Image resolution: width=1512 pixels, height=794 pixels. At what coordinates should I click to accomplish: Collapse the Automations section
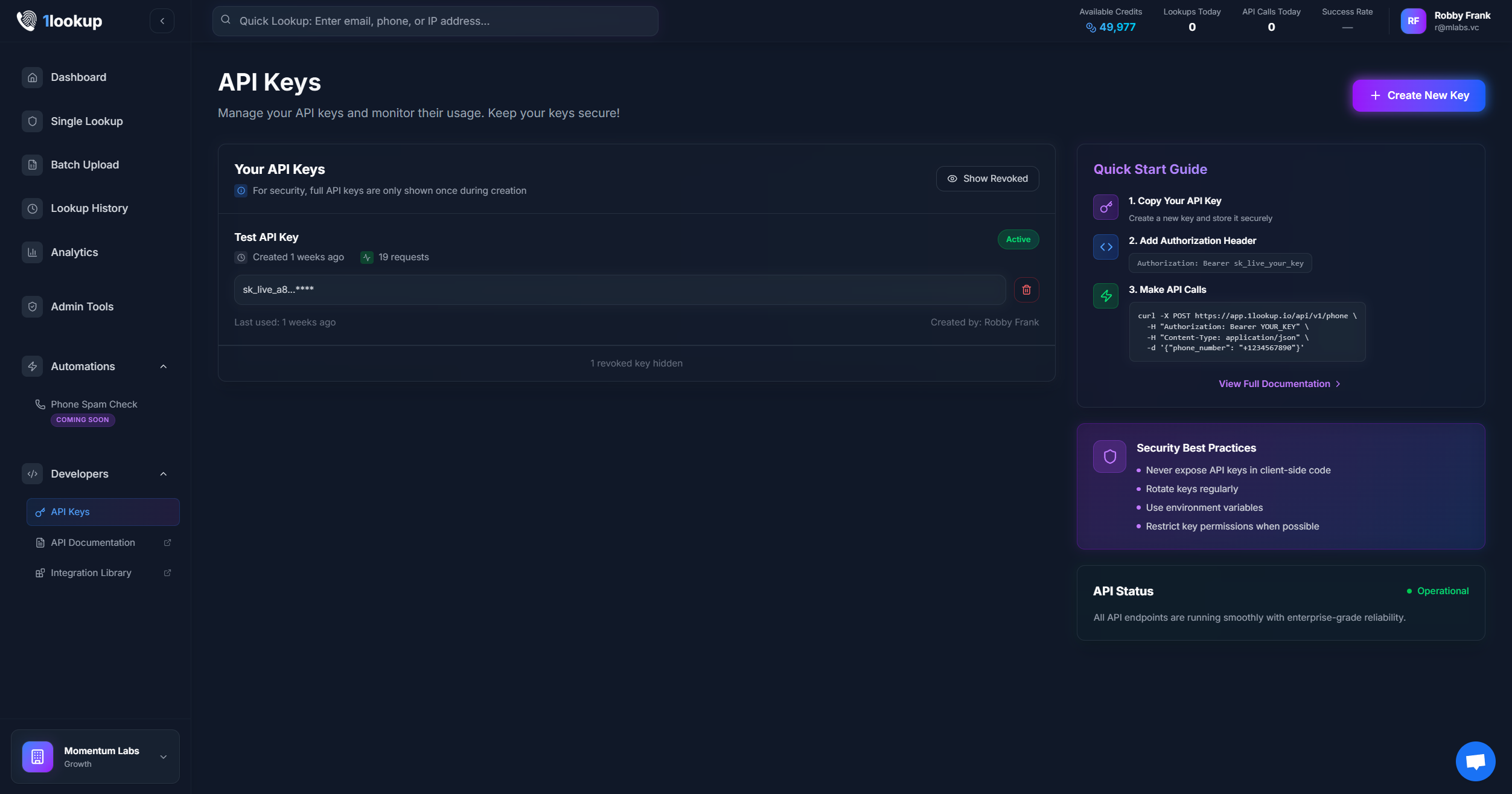coord(163,367)
